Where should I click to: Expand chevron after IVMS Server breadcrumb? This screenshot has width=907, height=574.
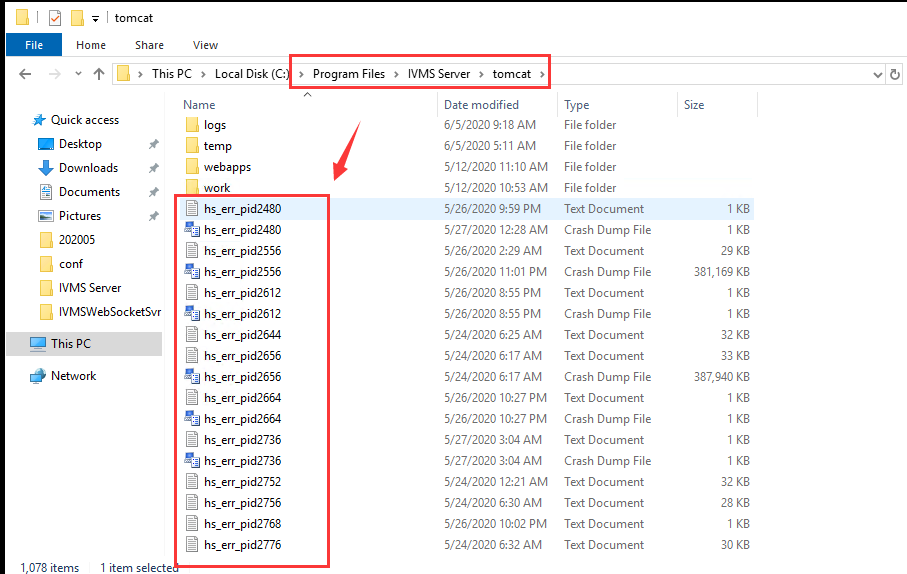coord(481,74)
